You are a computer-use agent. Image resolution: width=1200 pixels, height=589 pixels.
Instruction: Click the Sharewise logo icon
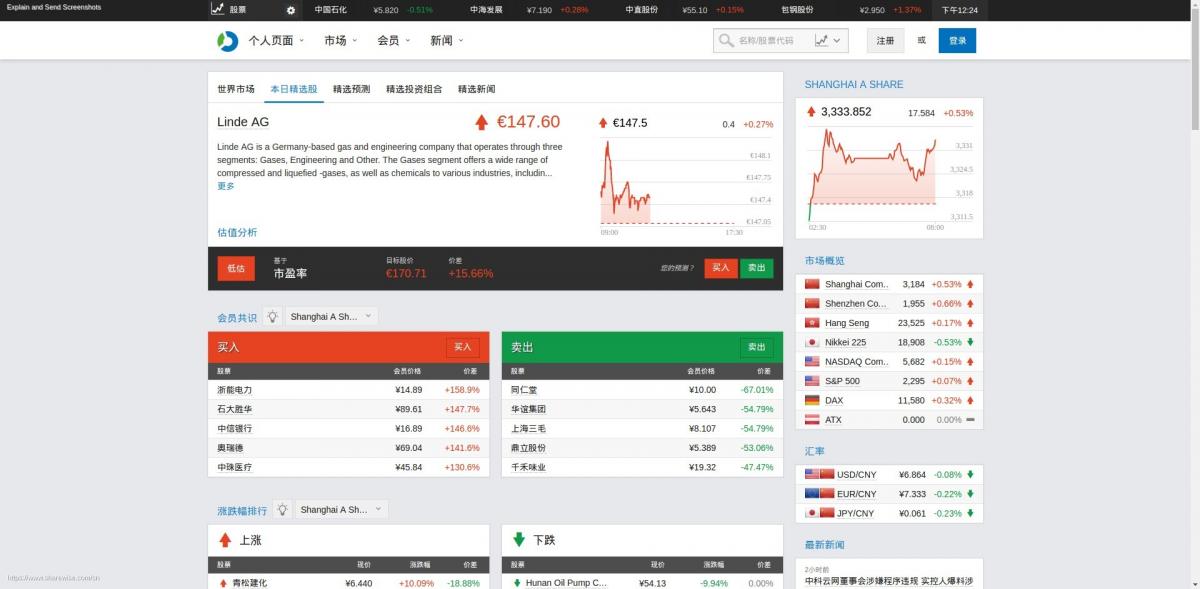pyautogui.click(x=228, y=41)
